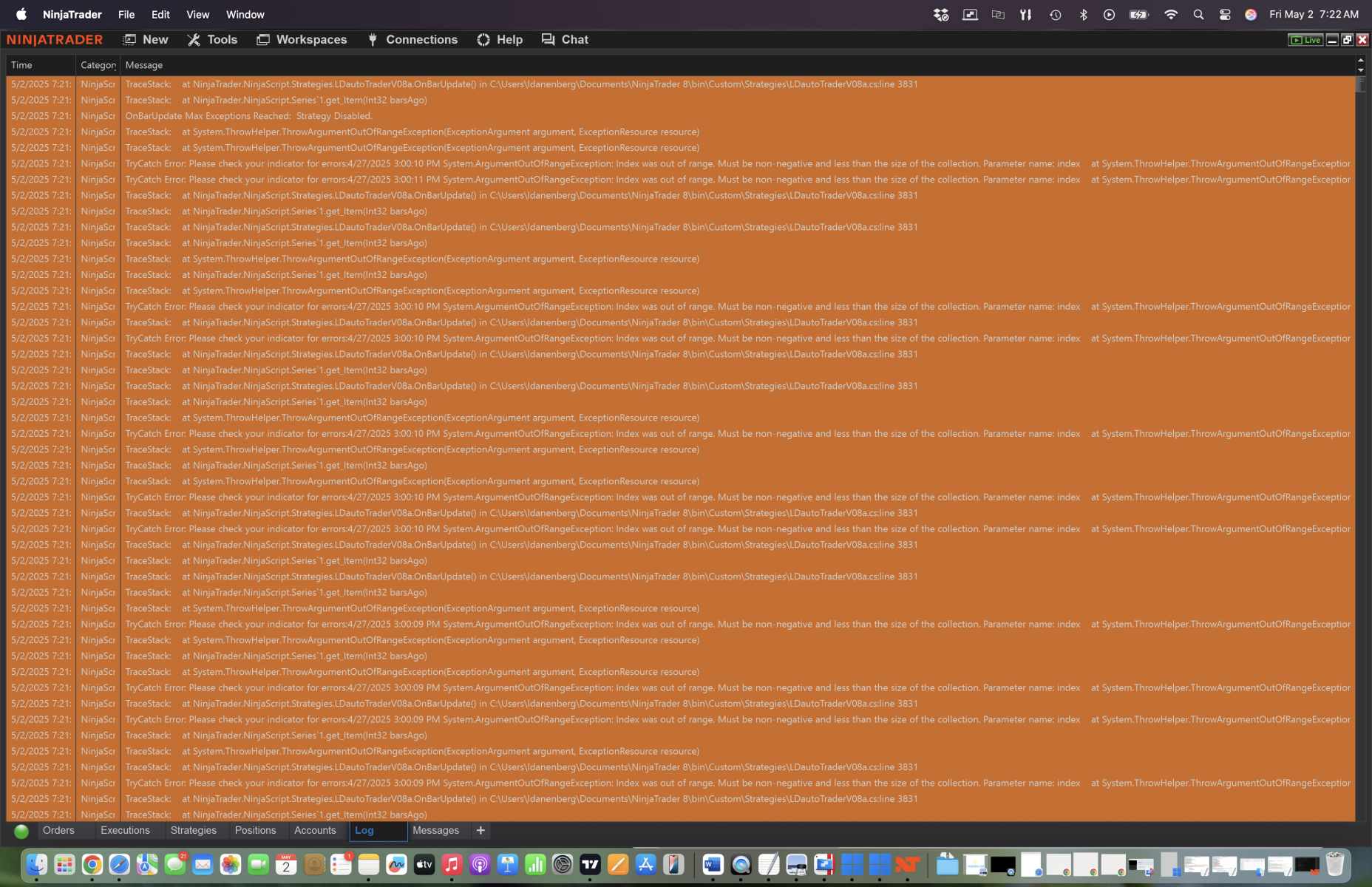Add a new tab with plus button
Screen dimensions: 1372x887
(x=480, y=831)
